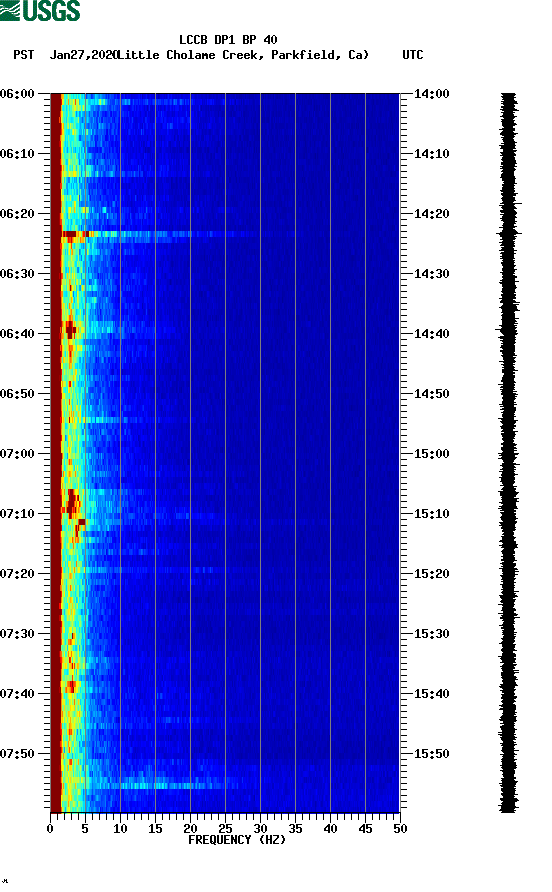The height and width of the screenshot is (892, 552).
Task: Click the "Jan27,2020" date text
Action: coord(83,55)
